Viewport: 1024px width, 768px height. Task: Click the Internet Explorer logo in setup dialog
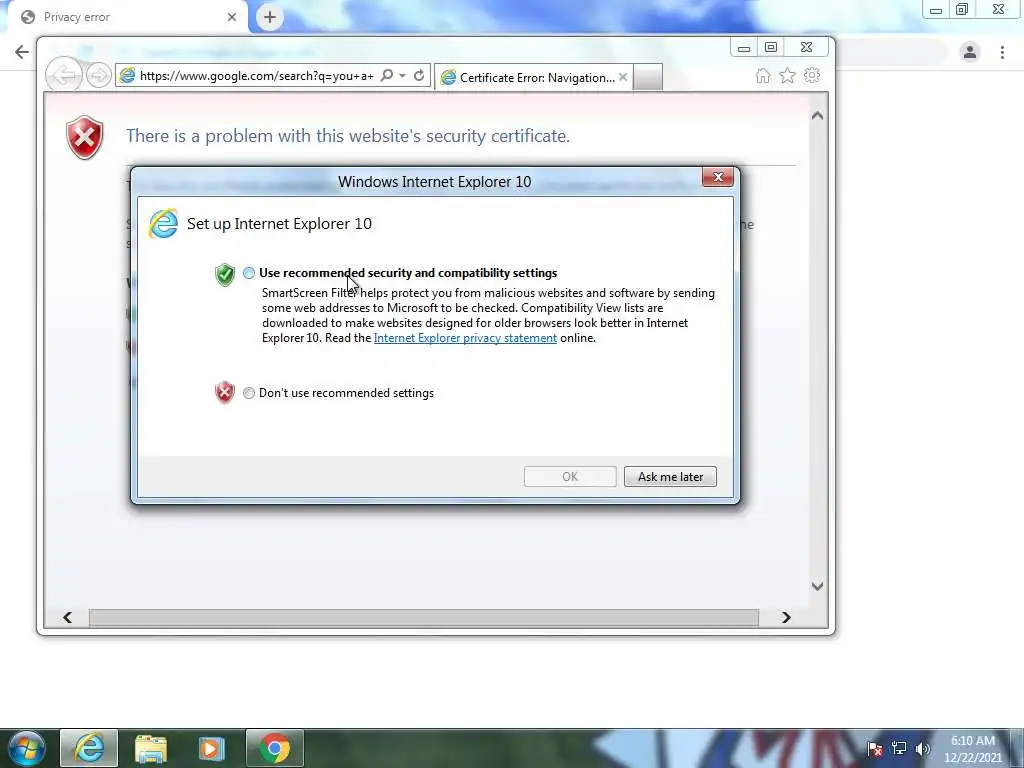point(163,224)
